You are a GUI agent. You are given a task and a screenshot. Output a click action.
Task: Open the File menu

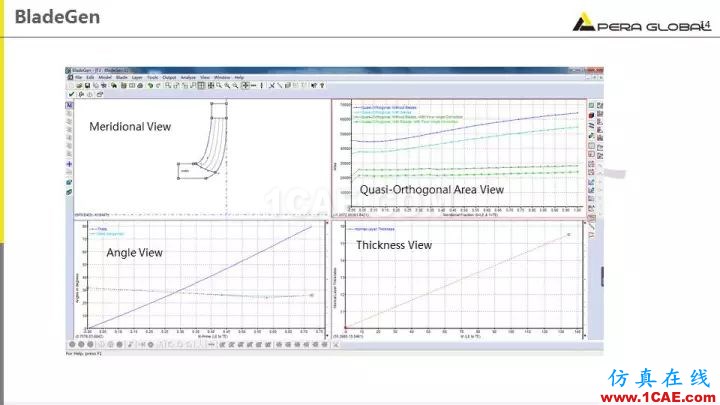point(79,78)
